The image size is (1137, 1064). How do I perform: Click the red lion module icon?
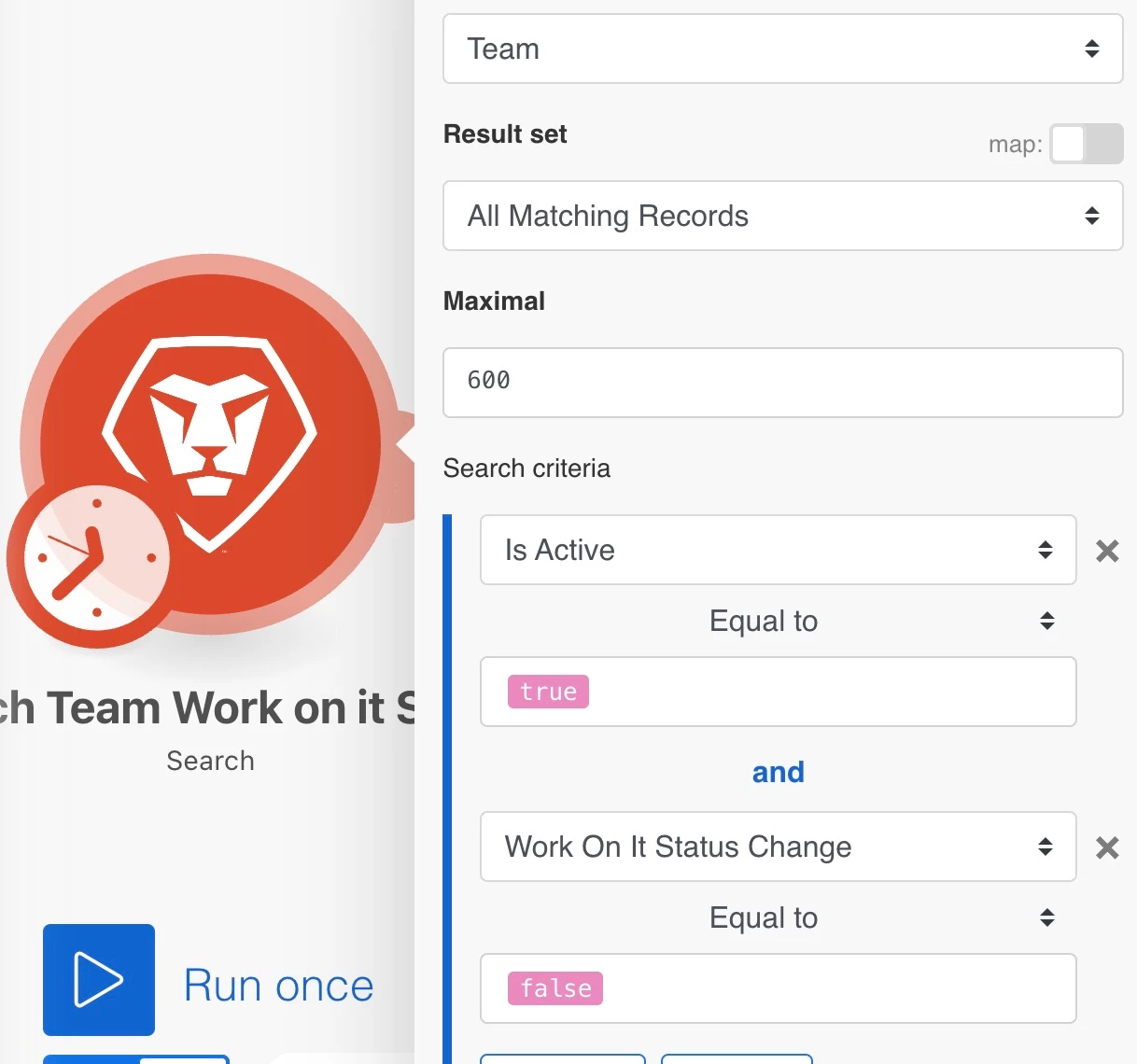(210, 444)
